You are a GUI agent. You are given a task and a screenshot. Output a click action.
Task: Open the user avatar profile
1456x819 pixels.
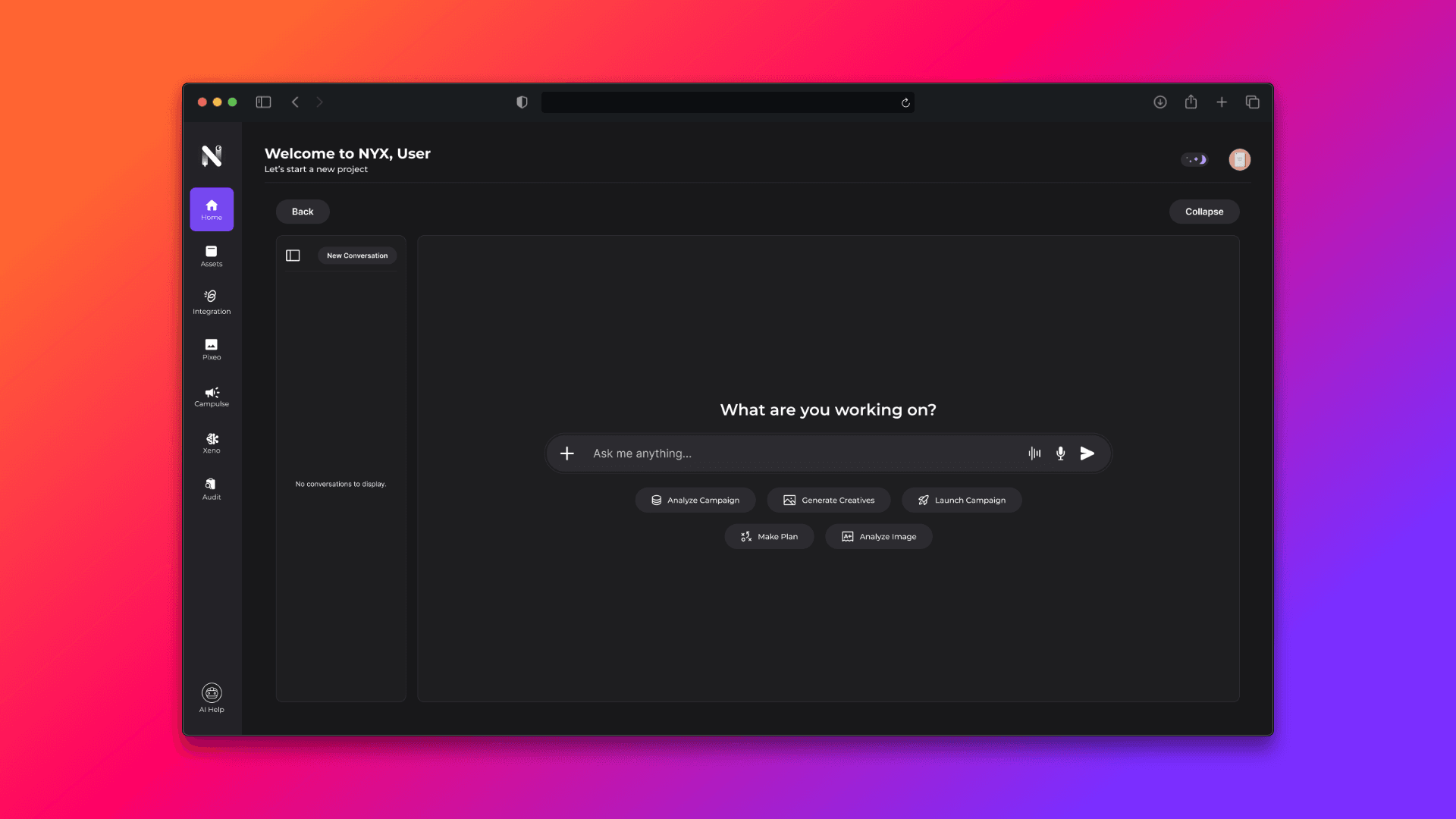click(x=1240, y=159)
